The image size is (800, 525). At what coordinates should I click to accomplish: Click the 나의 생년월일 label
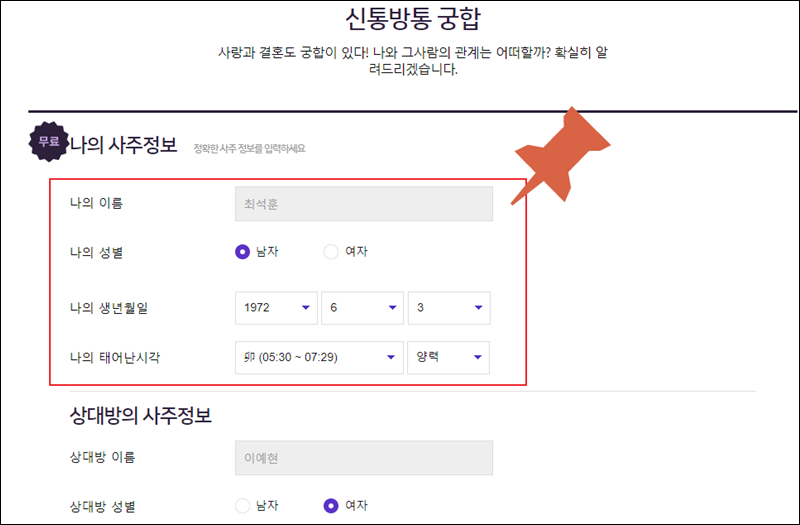(109, 308)
